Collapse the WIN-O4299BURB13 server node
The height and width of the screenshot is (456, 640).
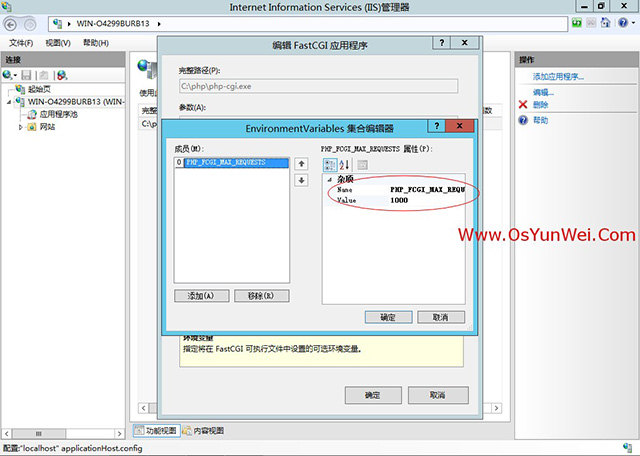[9, 101]
